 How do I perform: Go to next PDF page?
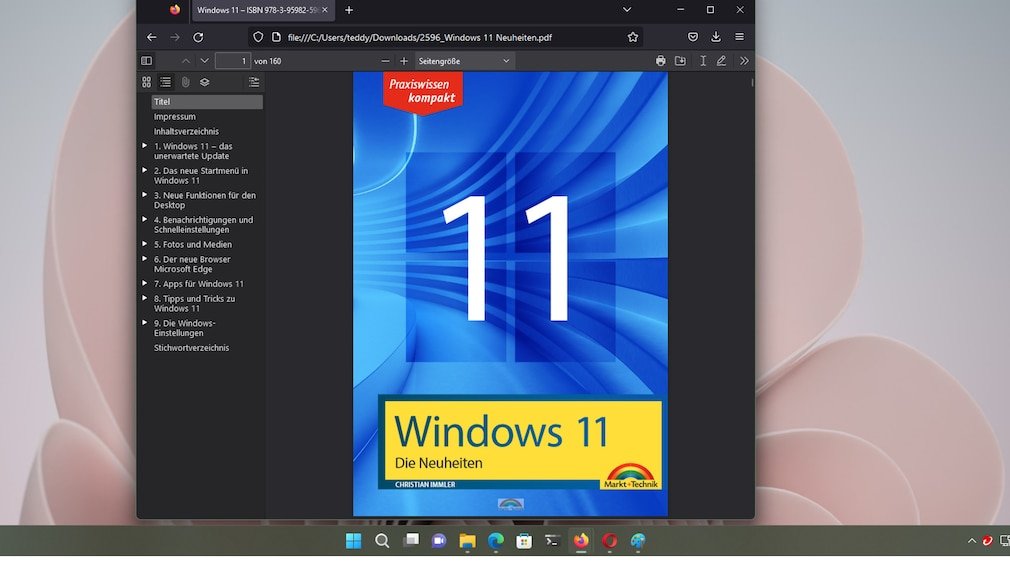[204, 61]
